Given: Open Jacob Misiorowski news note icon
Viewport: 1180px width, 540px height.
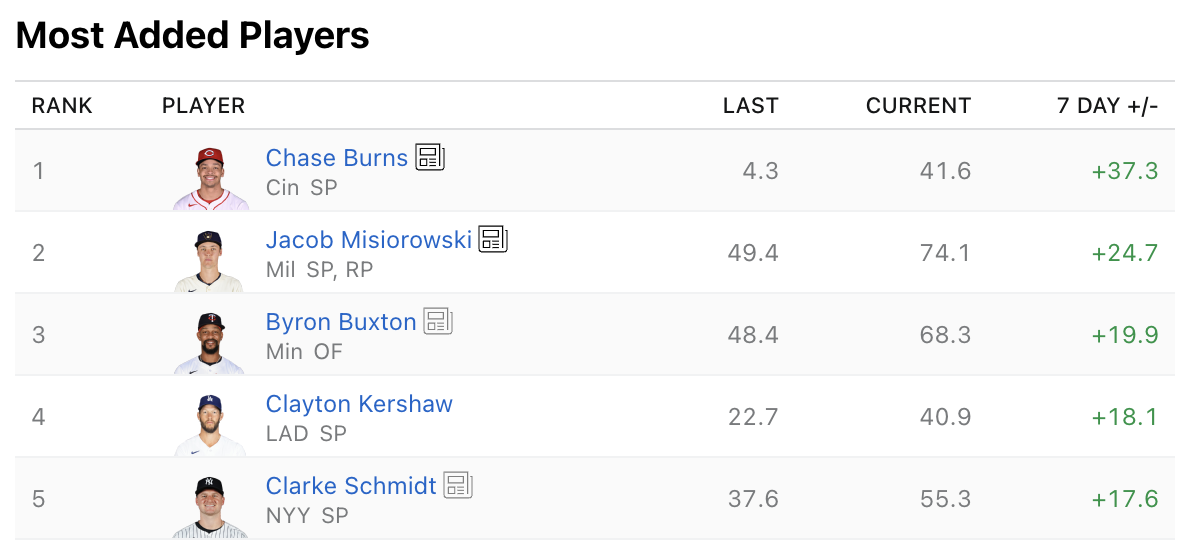Looking at the screenshot, I should click(x=493, y=239).
